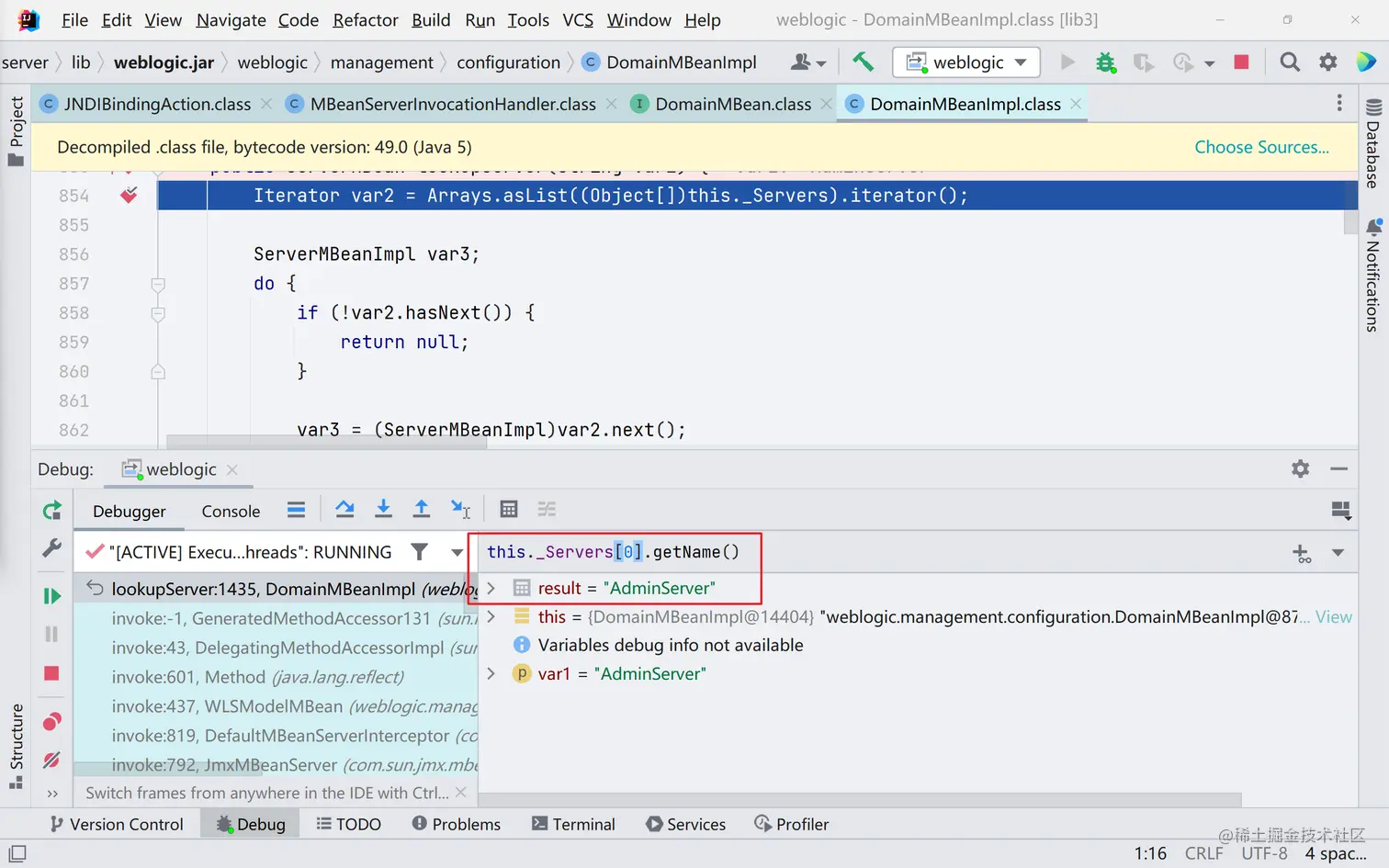Close the DomainMBeanImpl.class tab
The height and width of the screenshot is (868, 1389).
click(1075, 104)
